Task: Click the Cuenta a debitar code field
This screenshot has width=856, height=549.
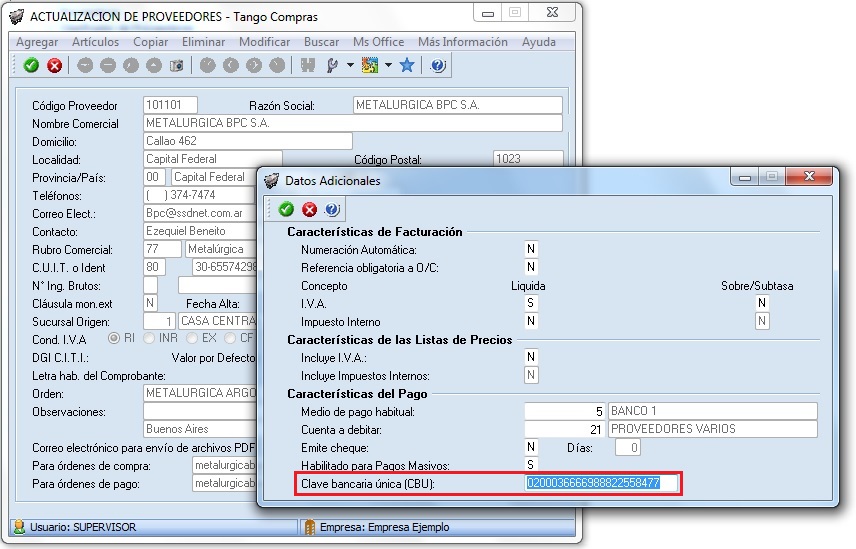Action: pyautogui.click(x=565, y=429)
